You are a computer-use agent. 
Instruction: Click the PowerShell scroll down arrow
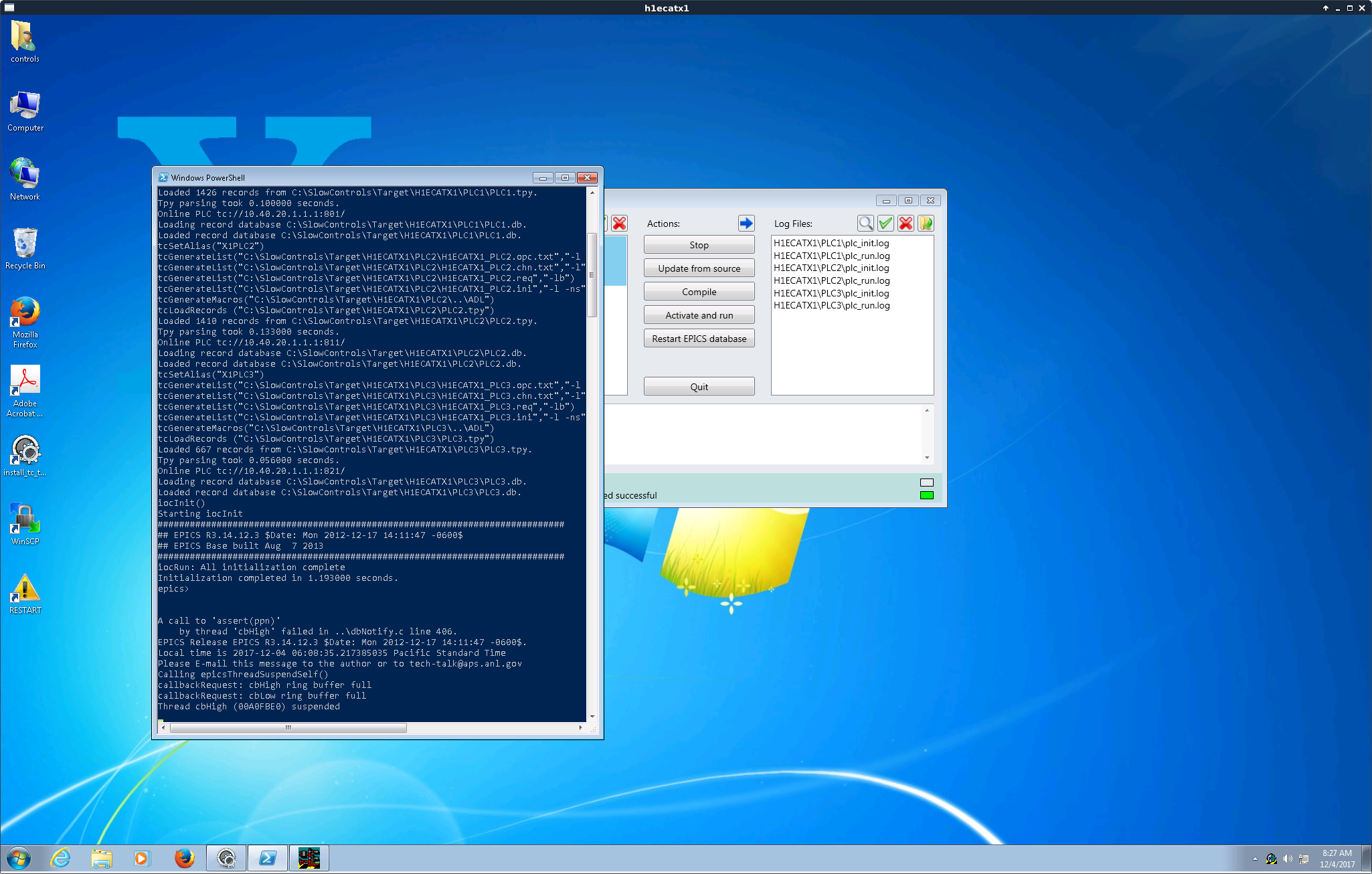click(592, 716)
